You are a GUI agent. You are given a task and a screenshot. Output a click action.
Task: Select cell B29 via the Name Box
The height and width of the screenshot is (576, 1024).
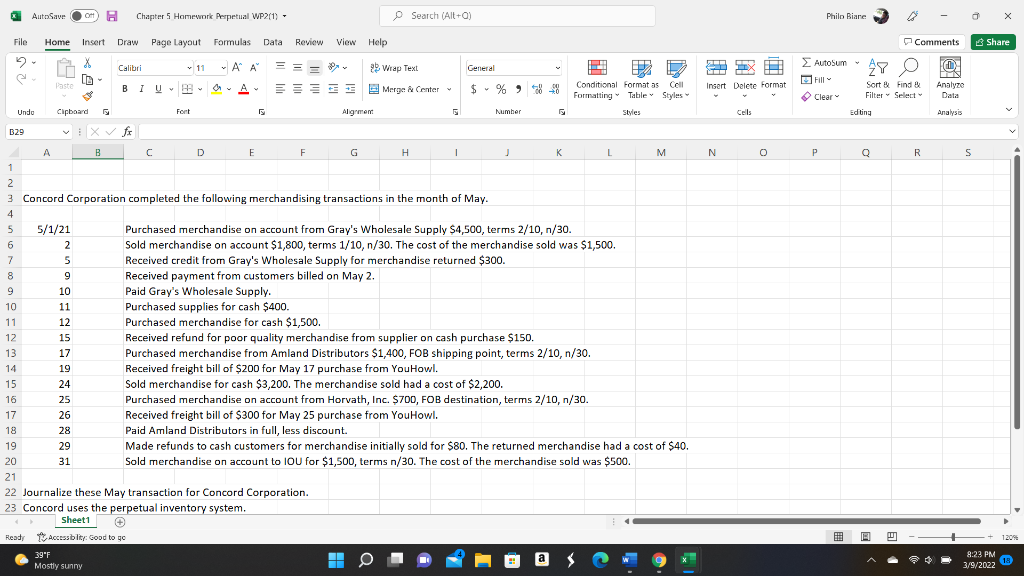tap(28, 130)
